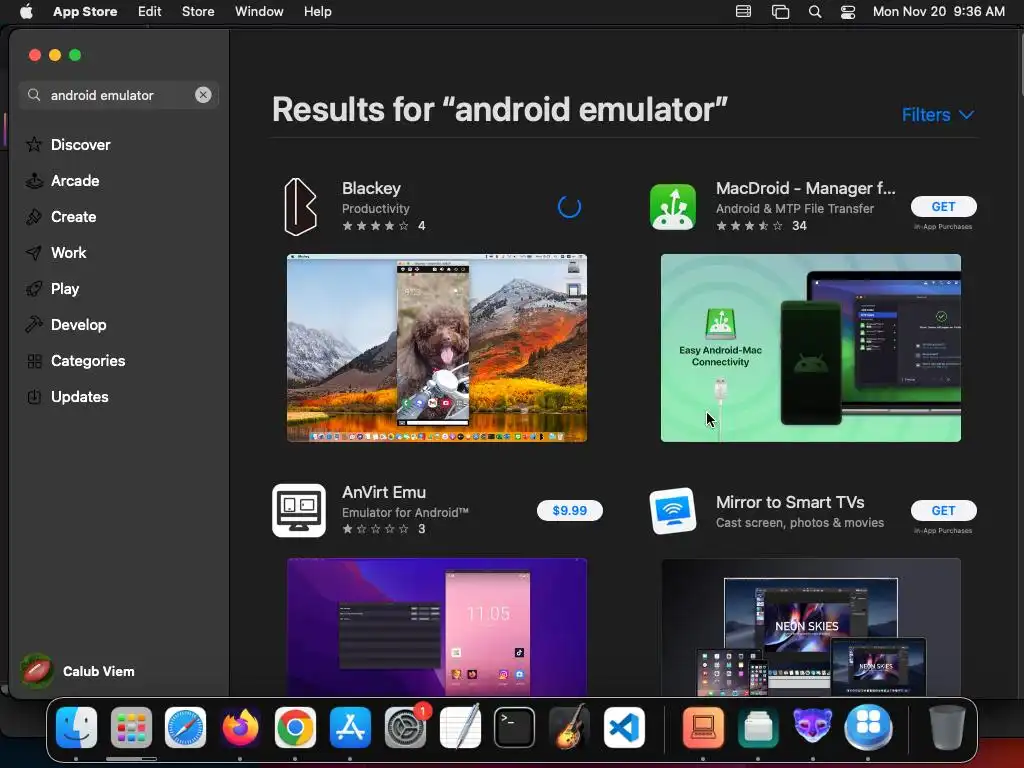Open Finder from the Dock
Viewport: 1024px width, 768px height.
(76, 728)
